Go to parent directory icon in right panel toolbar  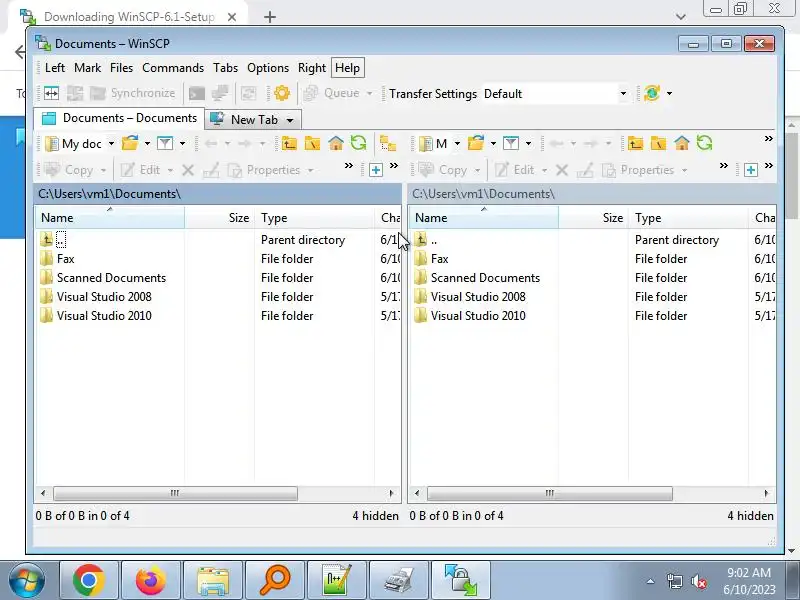[x=635, y=143]
